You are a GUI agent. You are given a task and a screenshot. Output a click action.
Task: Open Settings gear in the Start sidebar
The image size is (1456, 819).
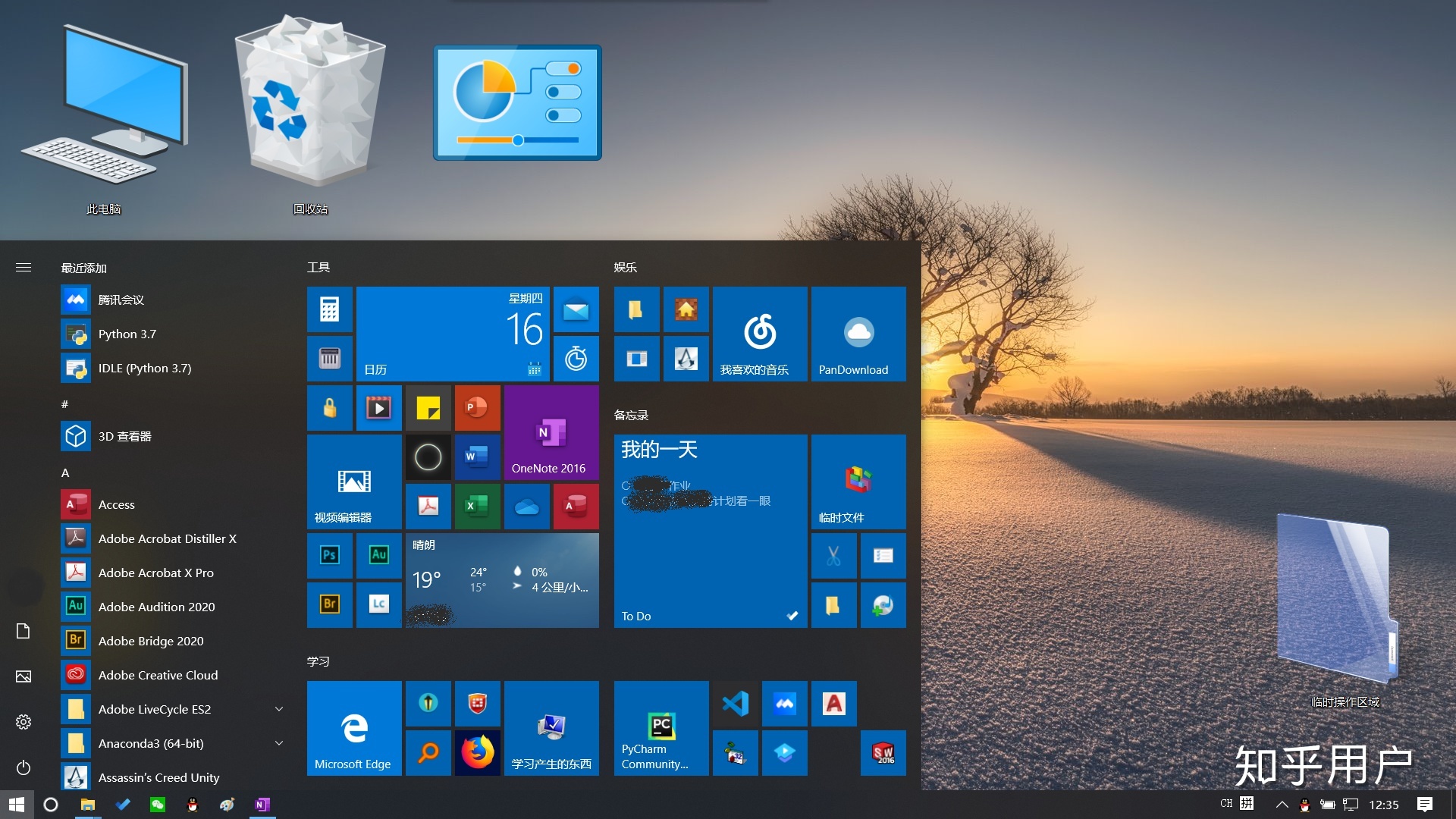[24, 722]
